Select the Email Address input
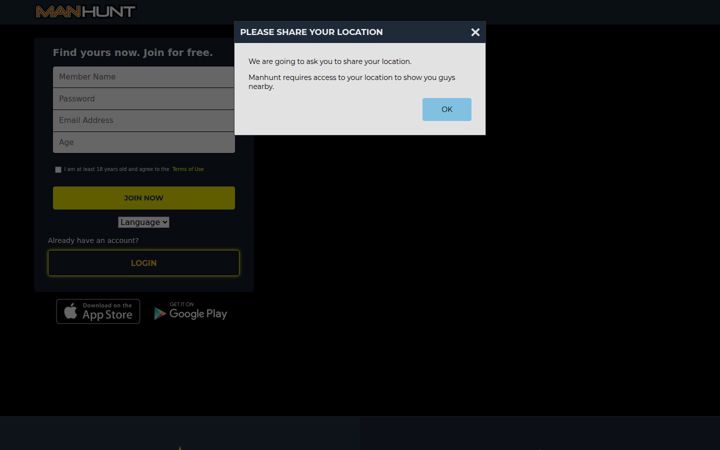 pos(144,120)
